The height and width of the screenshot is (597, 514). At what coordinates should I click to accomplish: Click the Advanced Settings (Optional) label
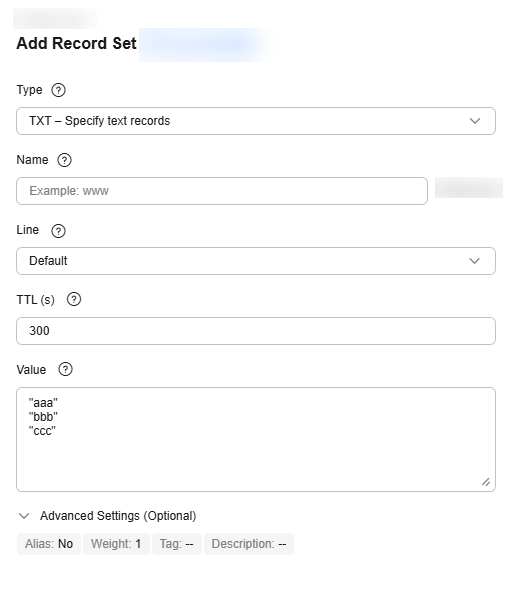click(118, 516)
